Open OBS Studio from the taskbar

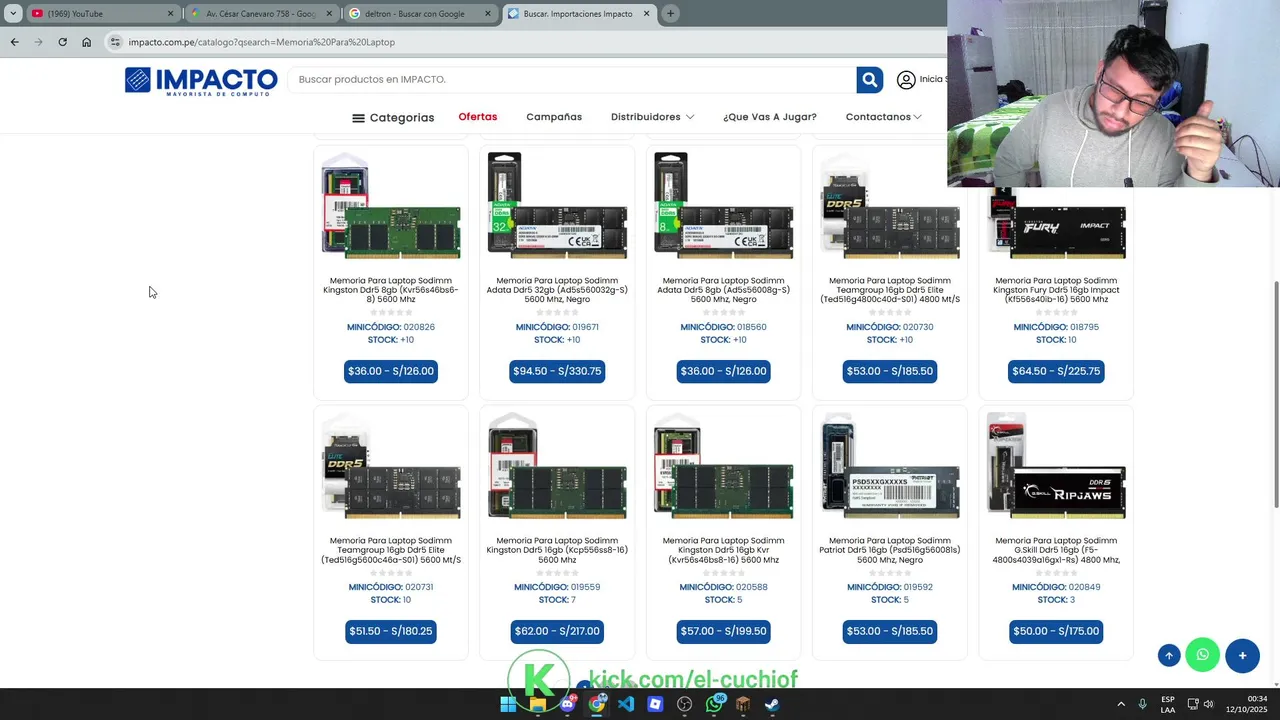(685, 704)
